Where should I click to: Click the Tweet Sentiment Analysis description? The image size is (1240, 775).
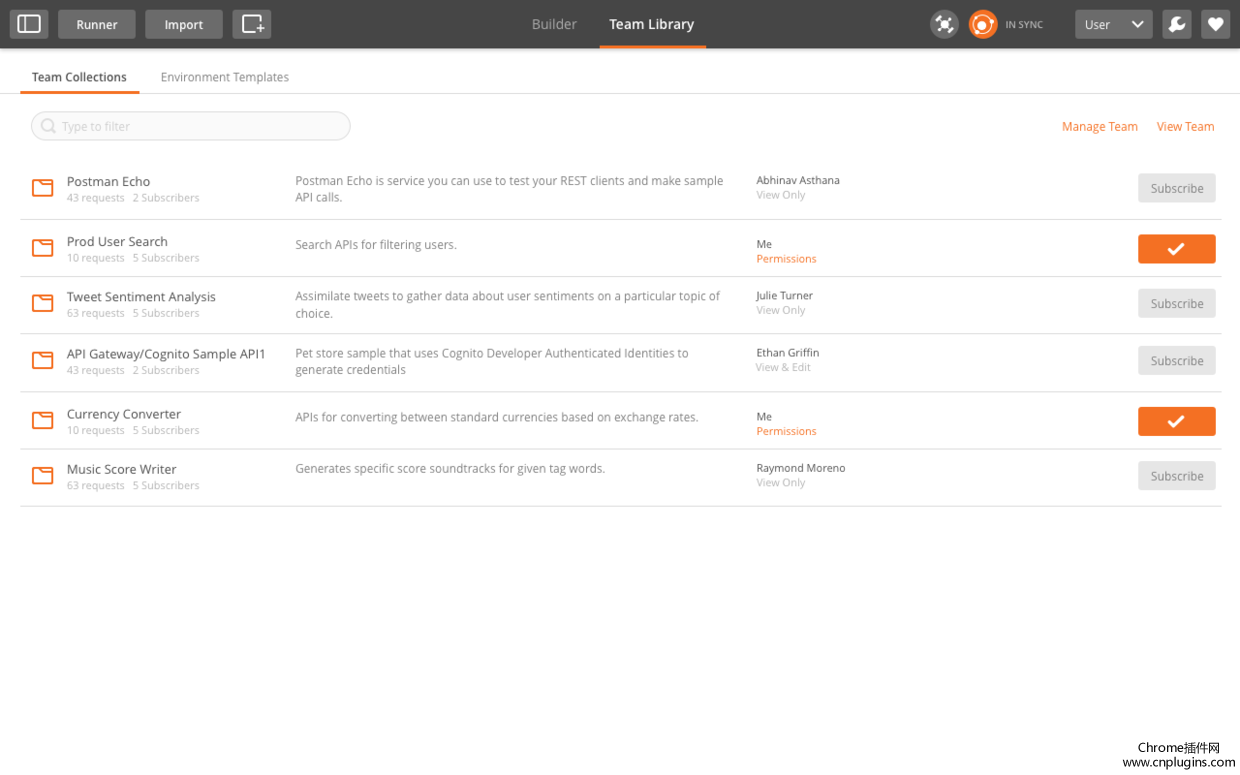pos(507,304)
